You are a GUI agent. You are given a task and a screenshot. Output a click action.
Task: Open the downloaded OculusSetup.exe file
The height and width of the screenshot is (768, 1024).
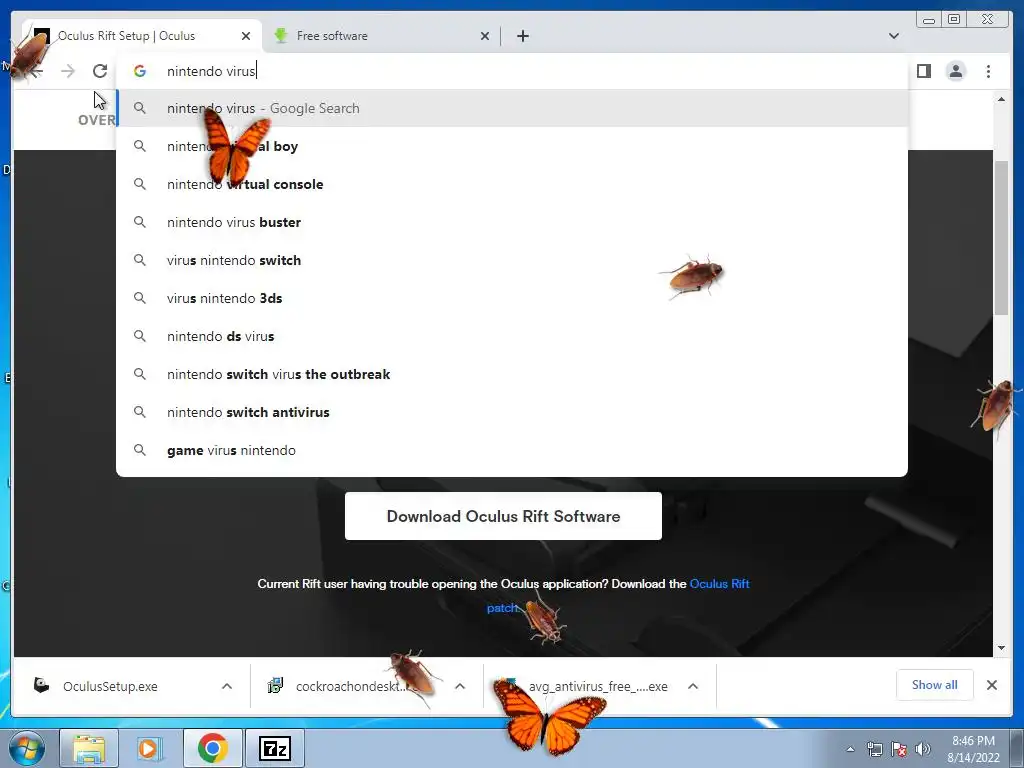coord(110,686)
